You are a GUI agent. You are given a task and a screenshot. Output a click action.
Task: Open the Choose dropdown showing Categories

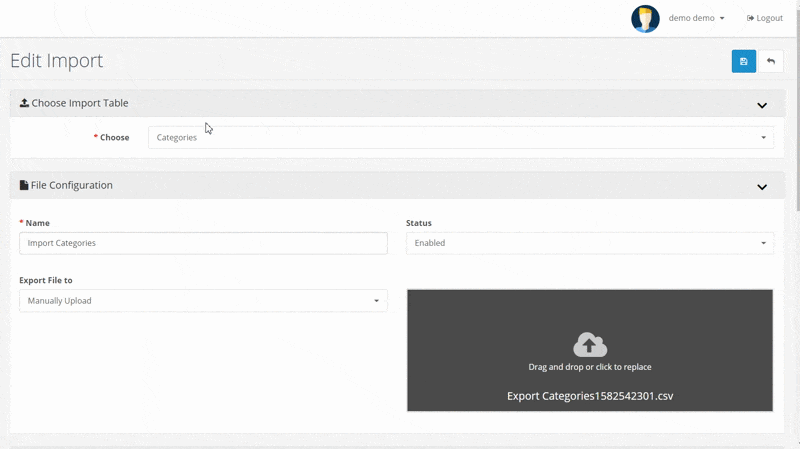pos(460,137)
